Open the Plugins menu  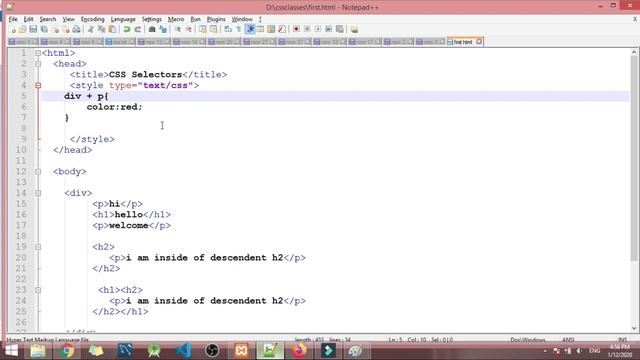216,19
